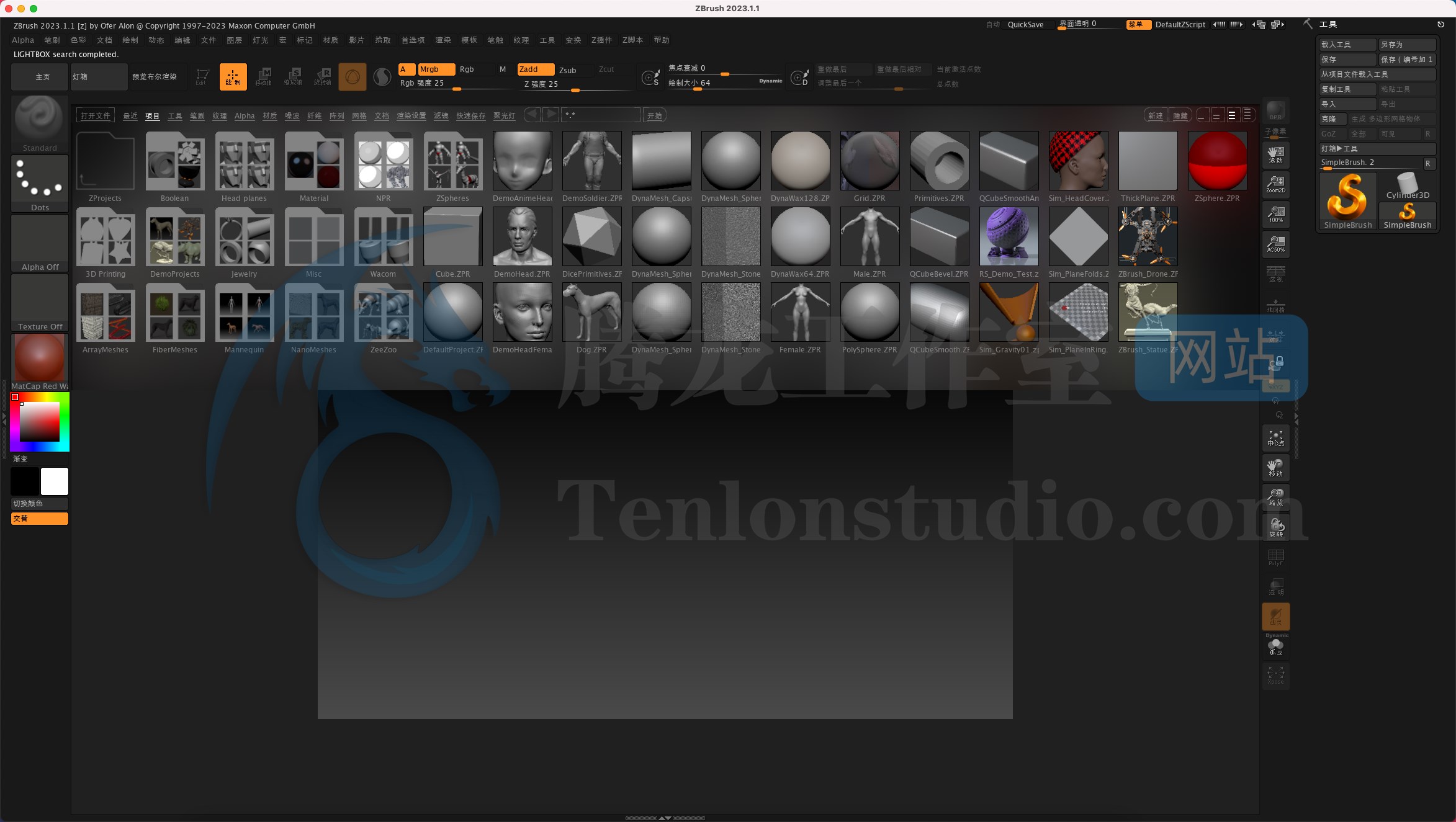Click LightBox previous page arrow
The height and width of the screenshot is (822, 1456).
(532, 115)
